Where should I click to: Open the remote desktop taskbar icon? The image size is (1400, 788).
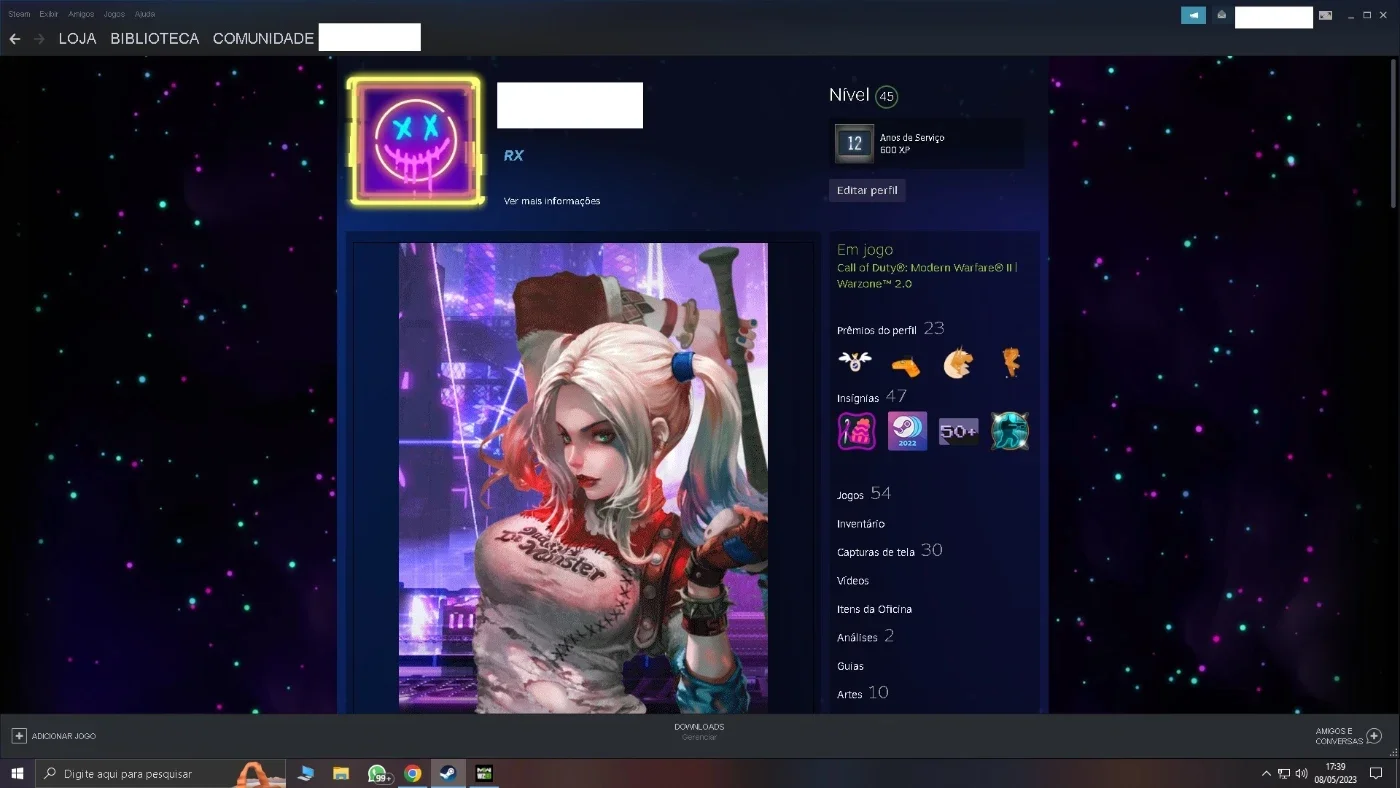[306, 773]
